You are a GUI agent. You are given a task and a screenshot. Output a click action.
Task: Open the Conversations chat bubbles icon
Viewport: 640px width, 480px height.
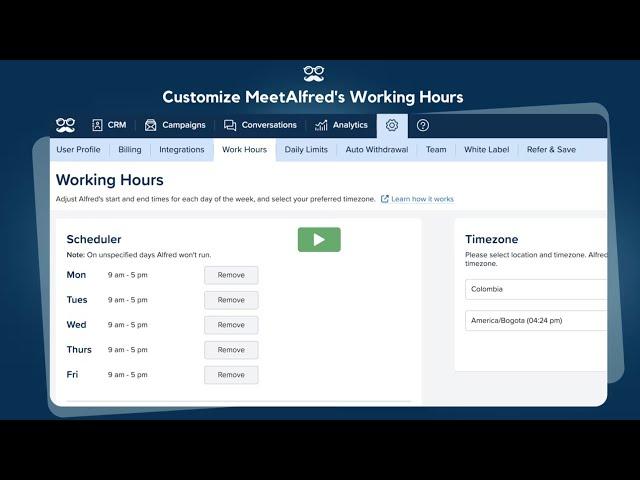click(x=230, y=125)
